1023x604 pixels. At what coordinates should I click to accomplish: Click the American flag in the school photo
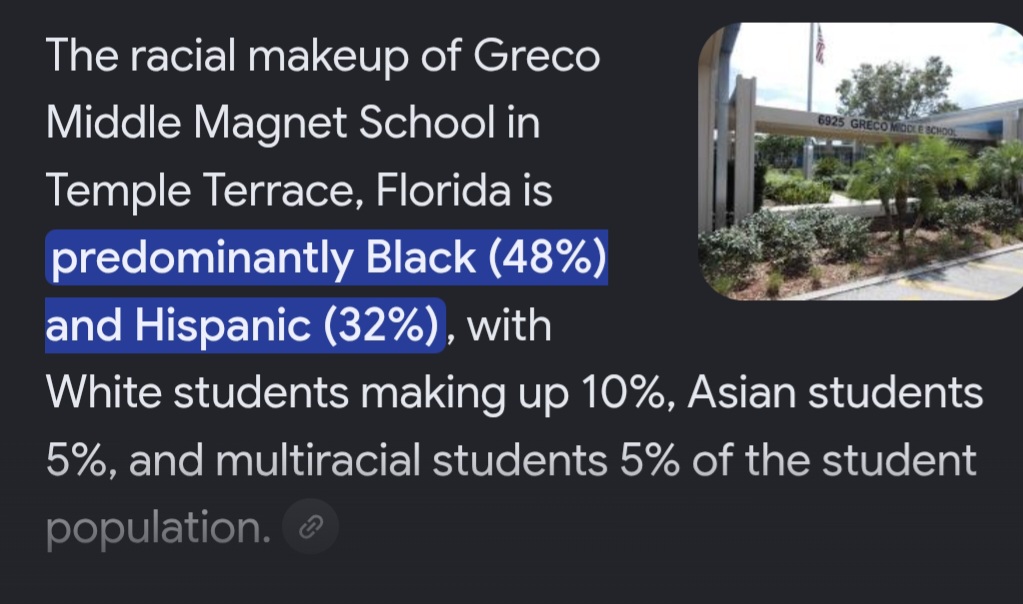coord(820,44)
